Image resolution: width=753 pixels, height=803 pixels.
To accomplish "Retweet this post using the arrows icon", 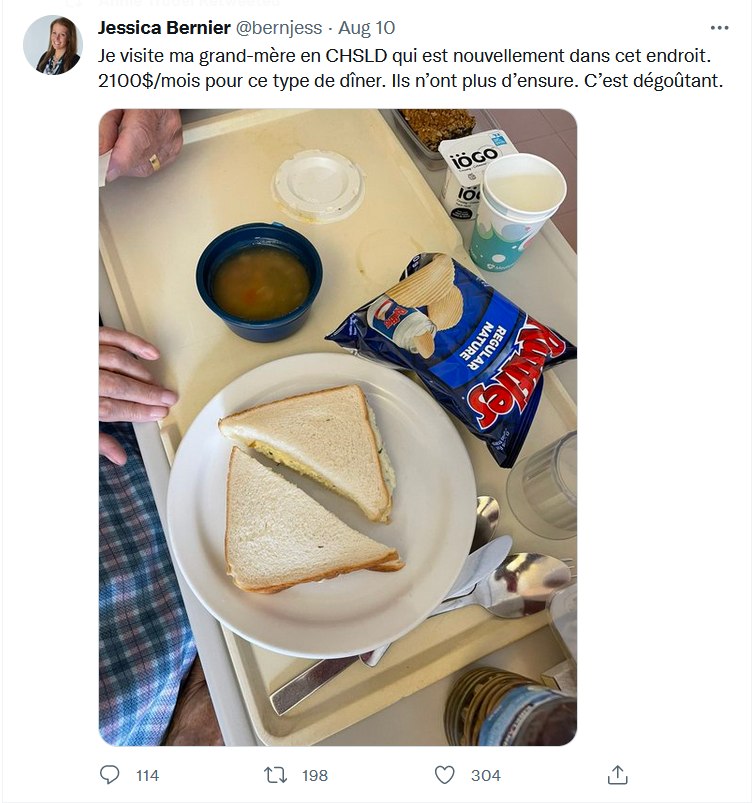I will click(275, 775).
